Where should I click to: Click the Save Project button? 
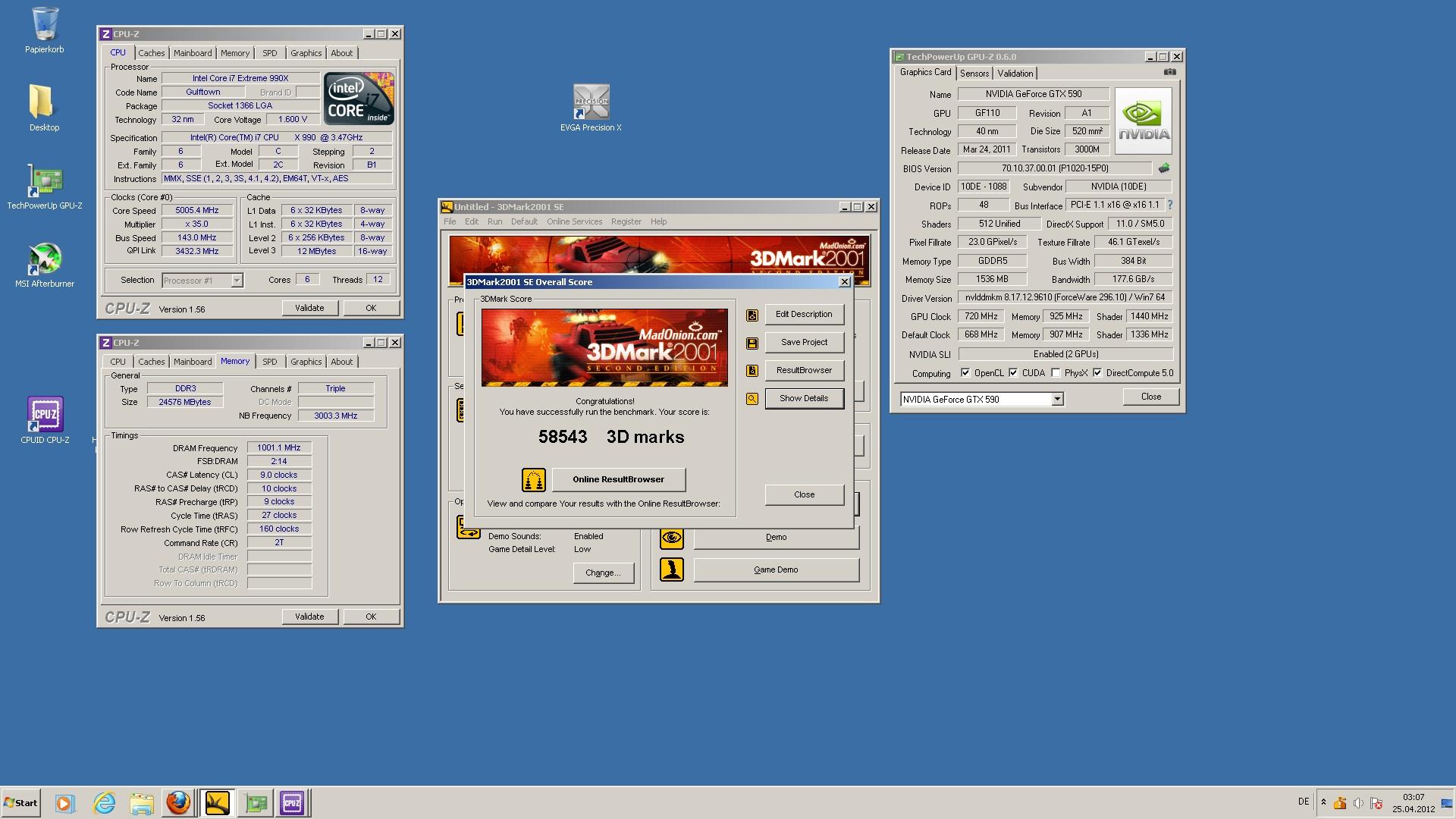(804, 343)
